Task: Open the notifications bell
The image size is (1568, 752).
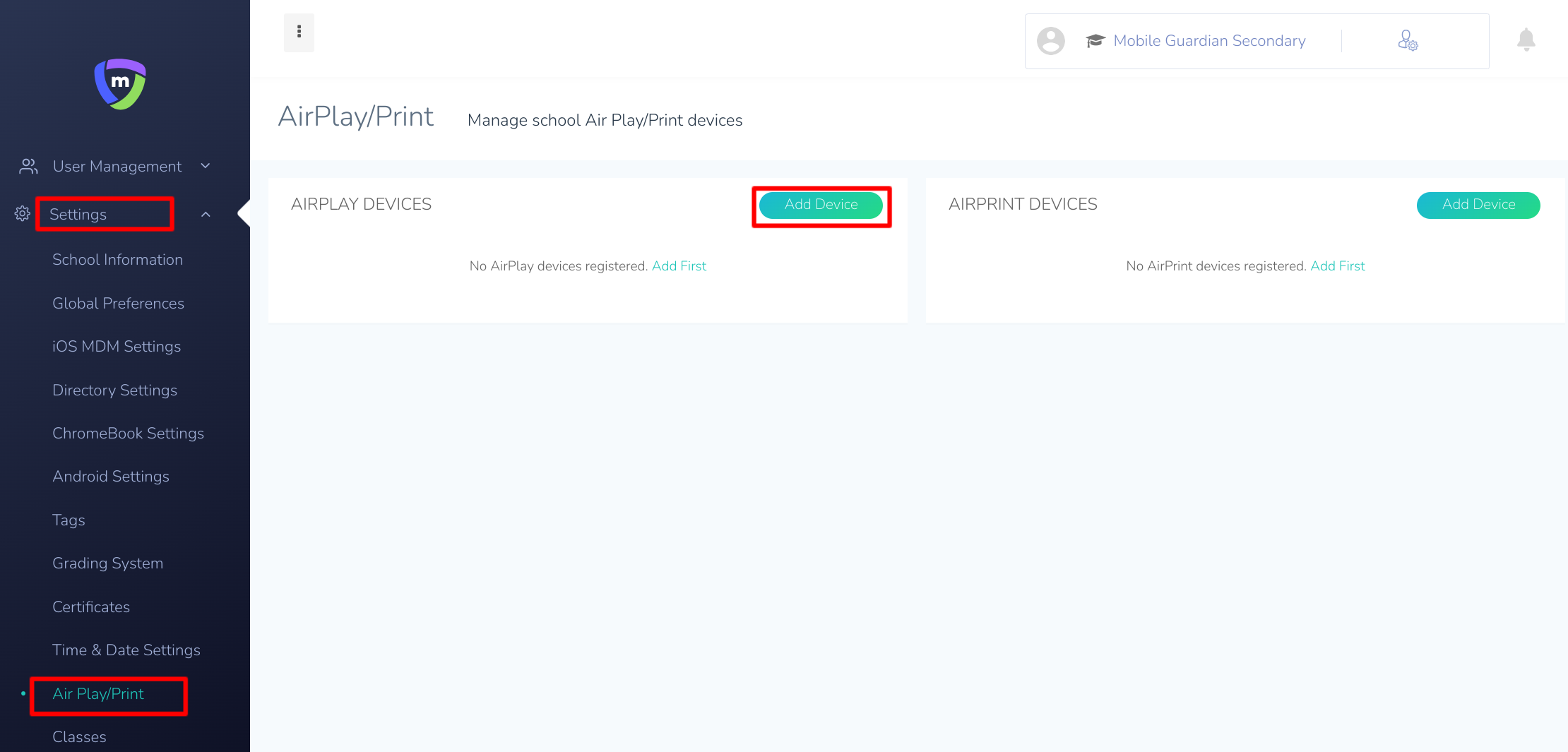Action: click(x=1526, y=40)
